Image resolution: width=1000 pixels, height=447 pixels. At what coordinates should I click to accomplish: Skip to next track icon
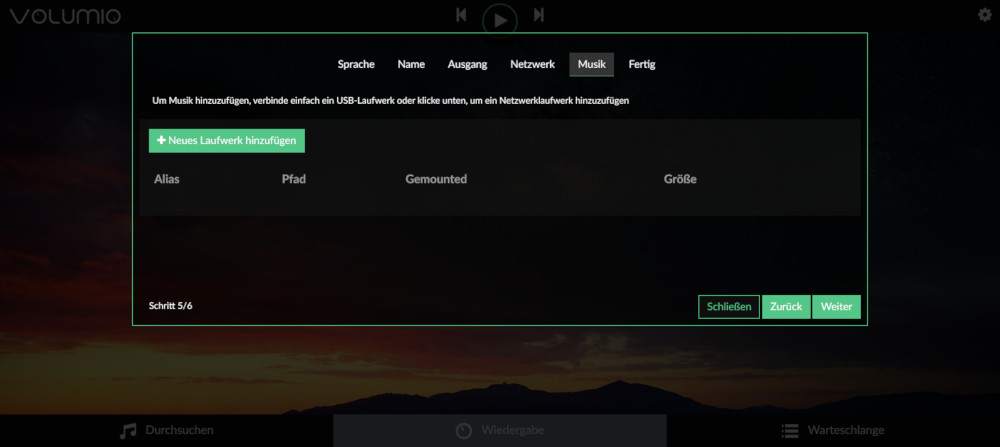[x=539, y=15]
